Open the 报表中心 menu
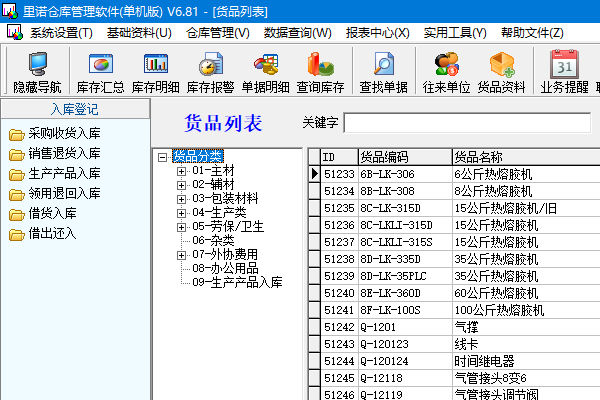This screenshot has width=600, height=400. click(x=377, y=33)
